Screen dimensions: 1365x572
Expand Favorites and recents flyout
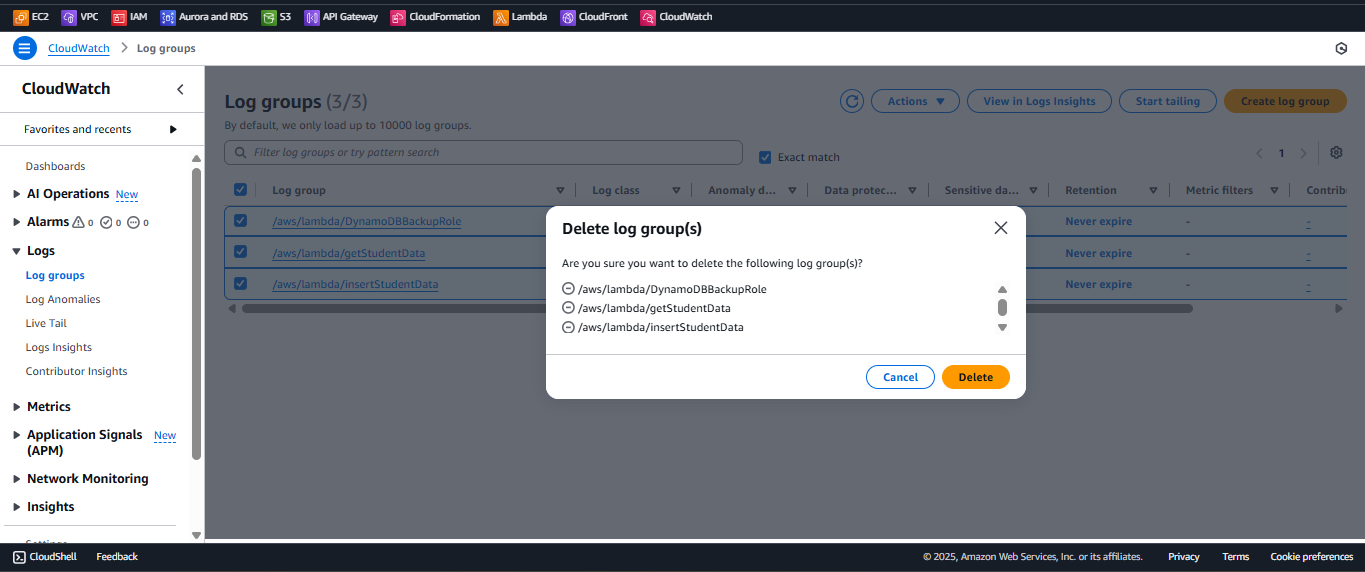pos(173,129)
